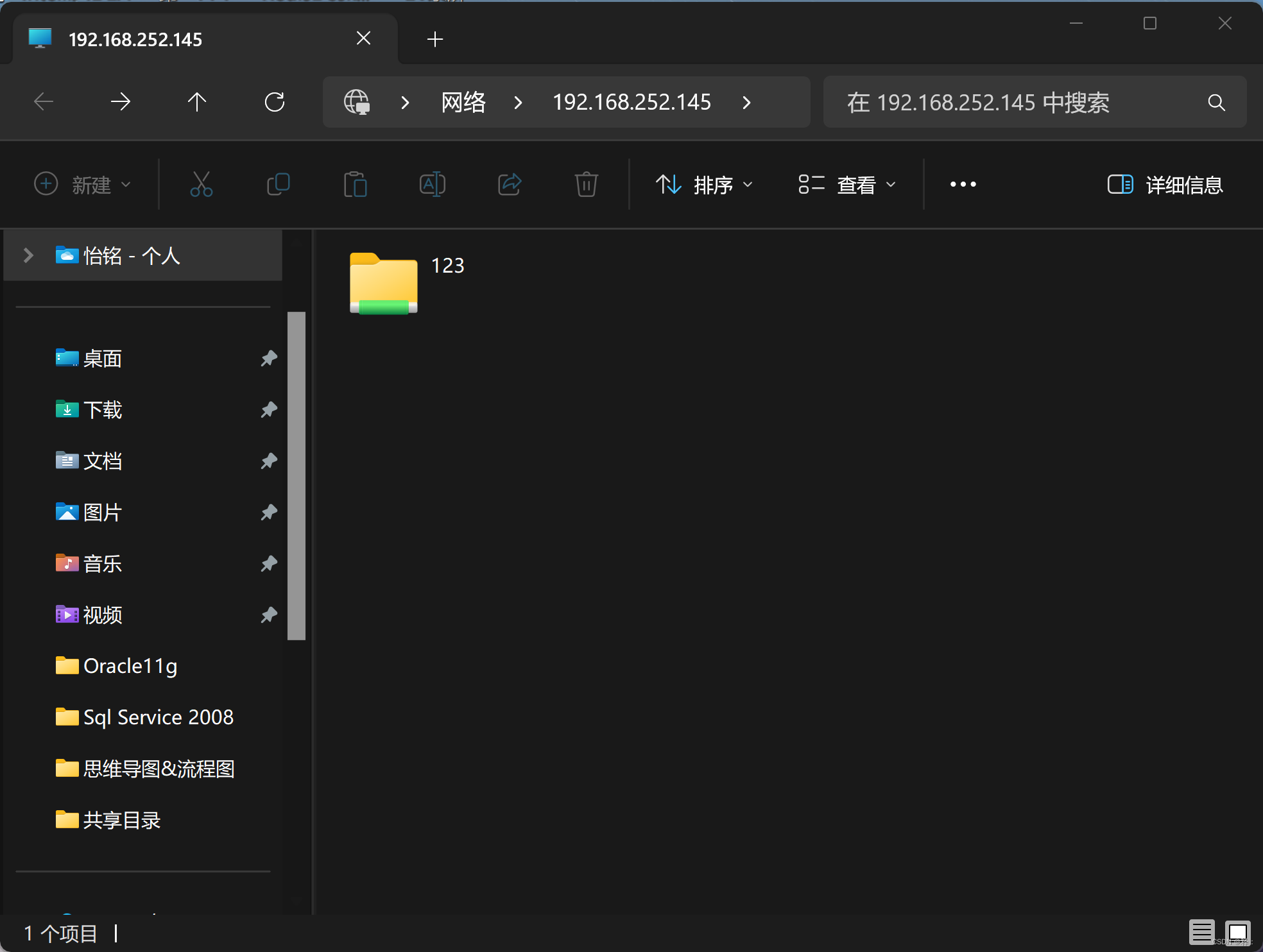Image resolution: width=1263 pixels, height=952 pixels.
Task: Navigate forward with the right arrow
Action: pyautogui.click(x=121, y=101)
